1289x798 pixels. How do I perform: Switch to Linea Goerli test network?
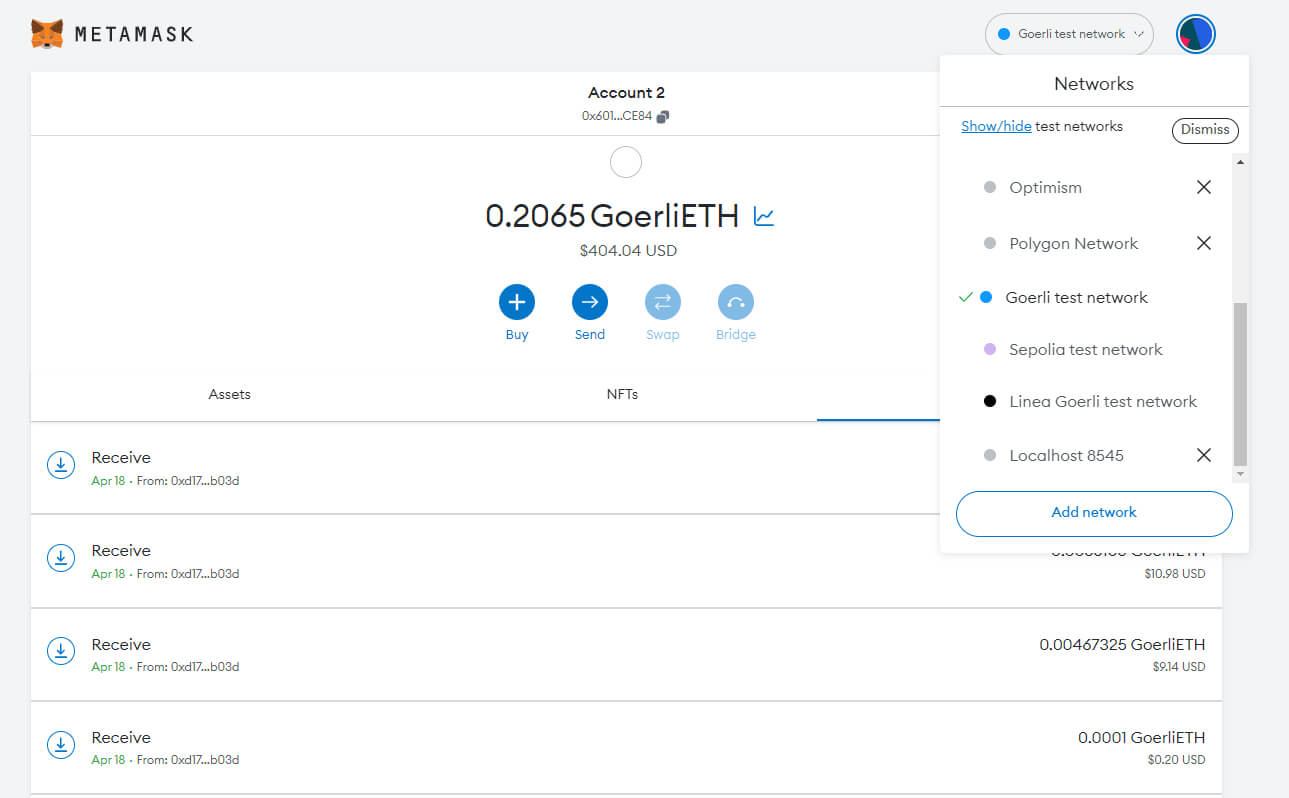[x=1102, y=401]
